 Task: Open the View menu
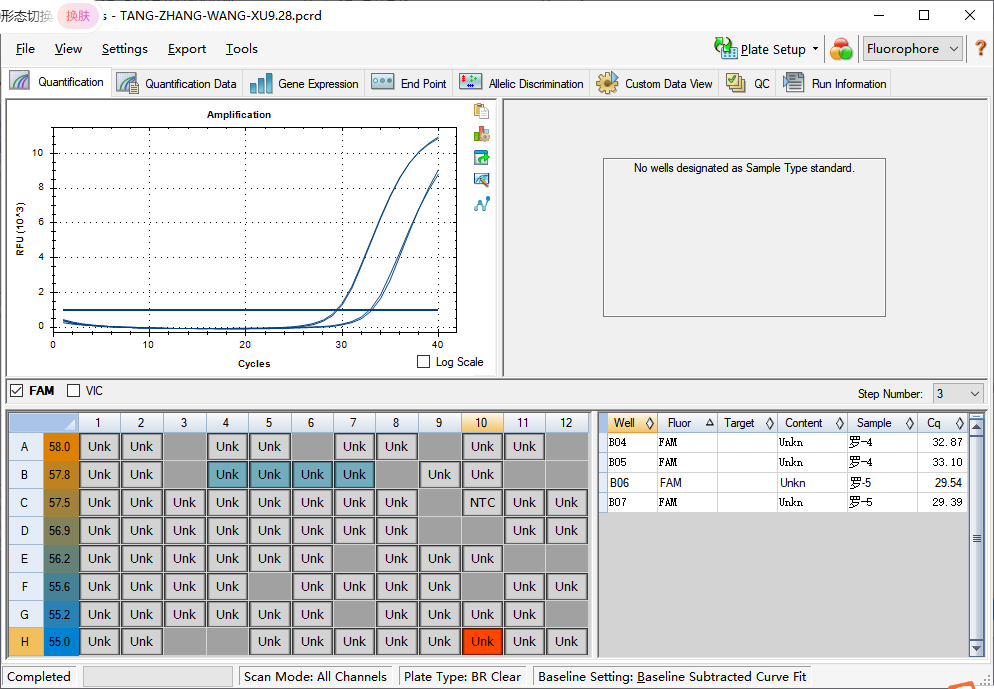click(x=68, y=49)
